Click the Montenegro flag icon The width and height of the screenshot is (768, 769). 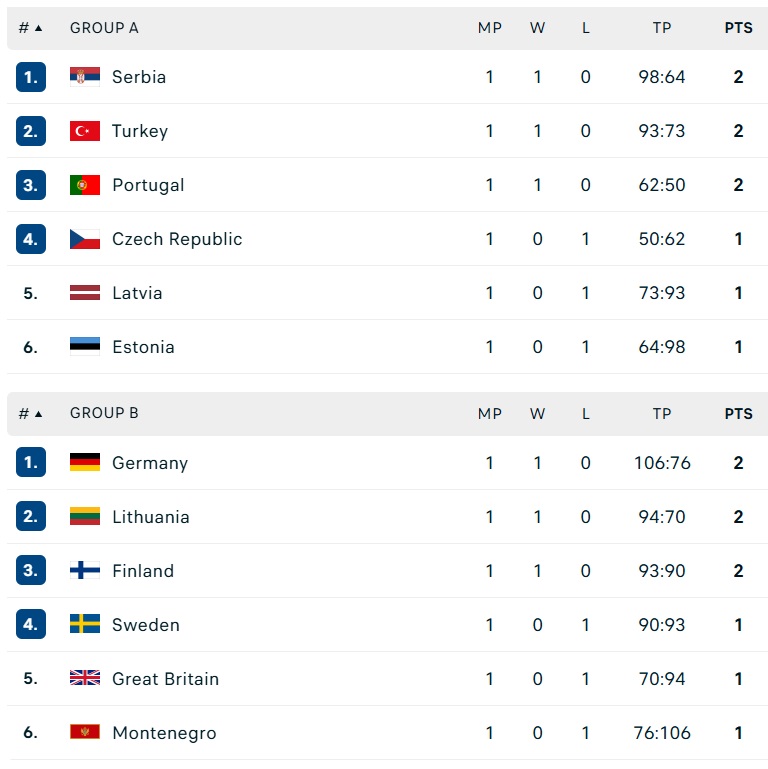click(x=85, y=732)
